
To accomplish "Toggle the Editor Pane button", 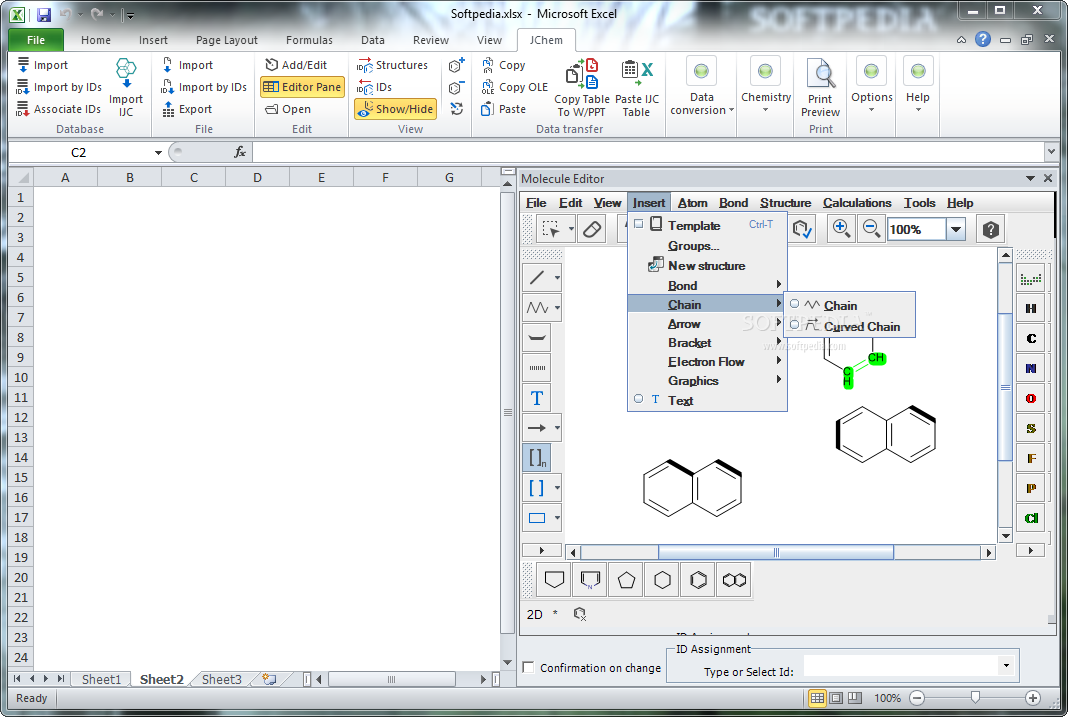I will point(302,87).
